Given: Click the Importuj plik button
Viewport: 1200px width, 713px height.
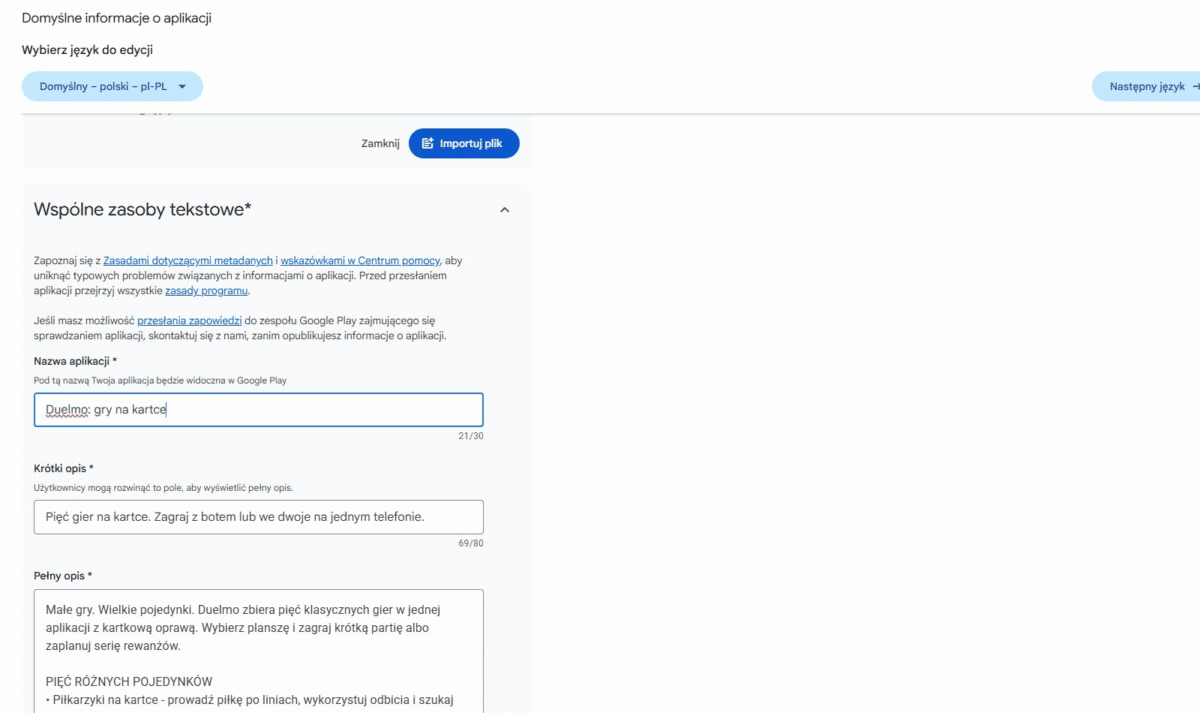Looking at the screenshot, I should click(464, 144).
